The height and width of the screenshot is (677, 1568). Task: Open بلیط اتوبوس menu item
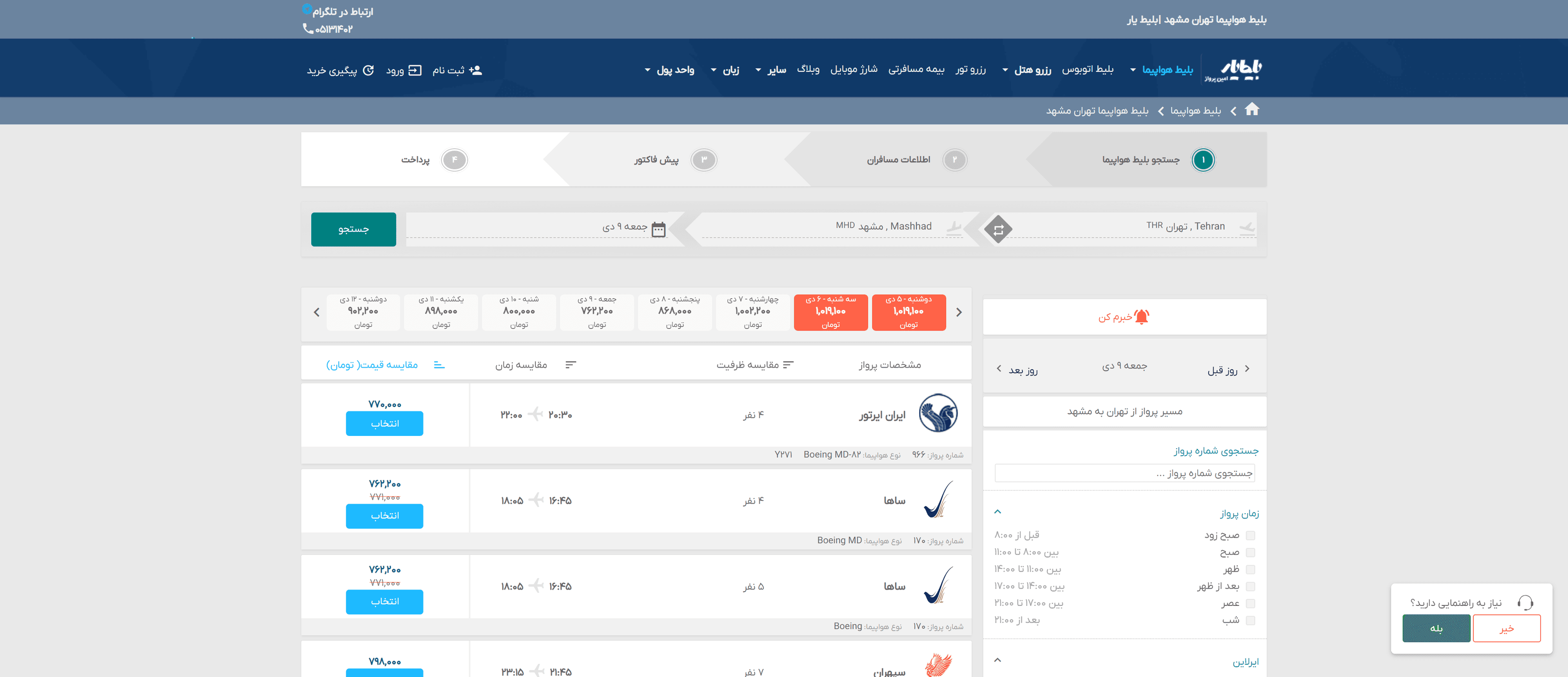pos(1087,69)
